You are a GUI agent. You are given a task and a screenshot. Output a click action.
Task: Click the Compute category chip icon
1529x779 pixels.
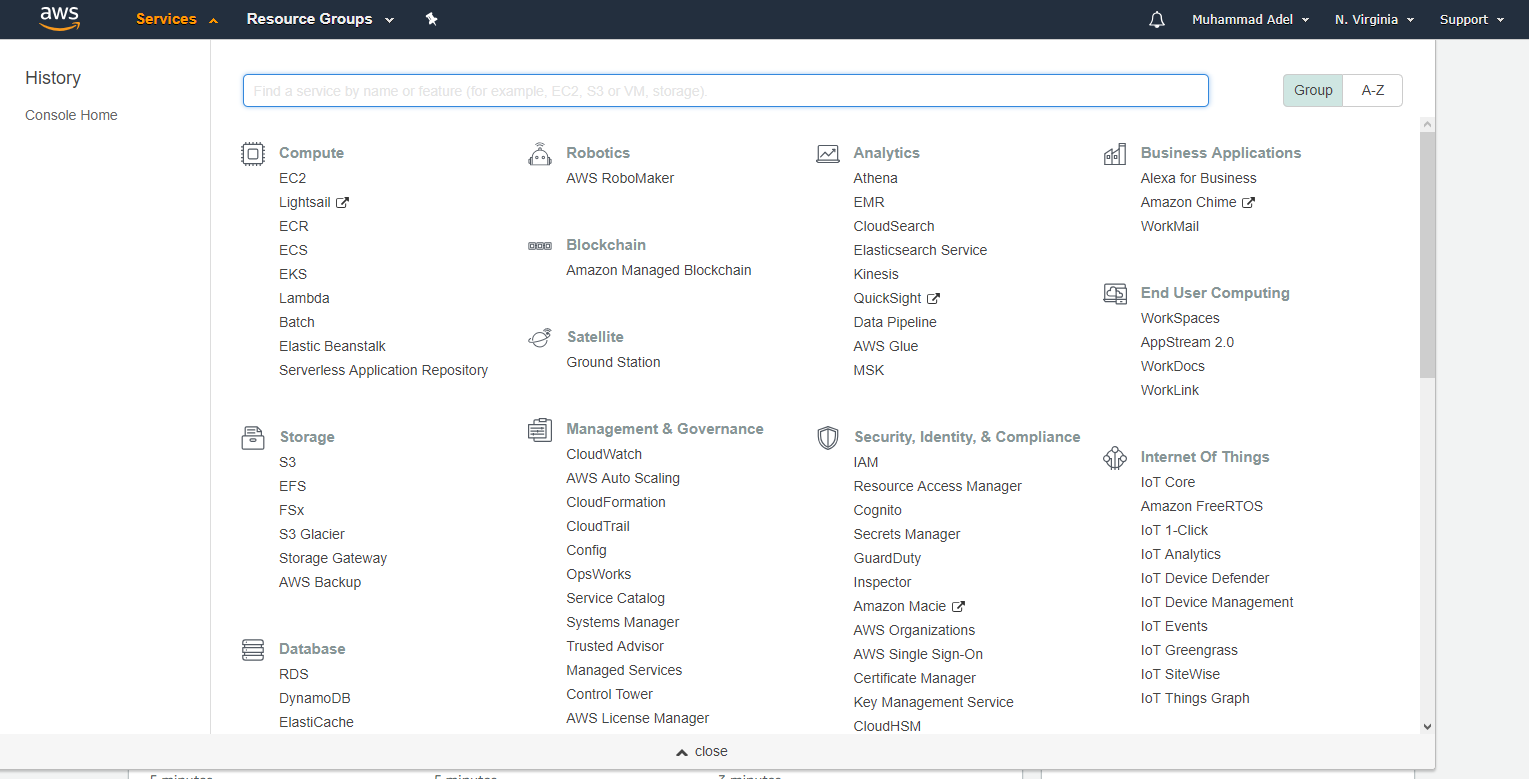(253, 154)
